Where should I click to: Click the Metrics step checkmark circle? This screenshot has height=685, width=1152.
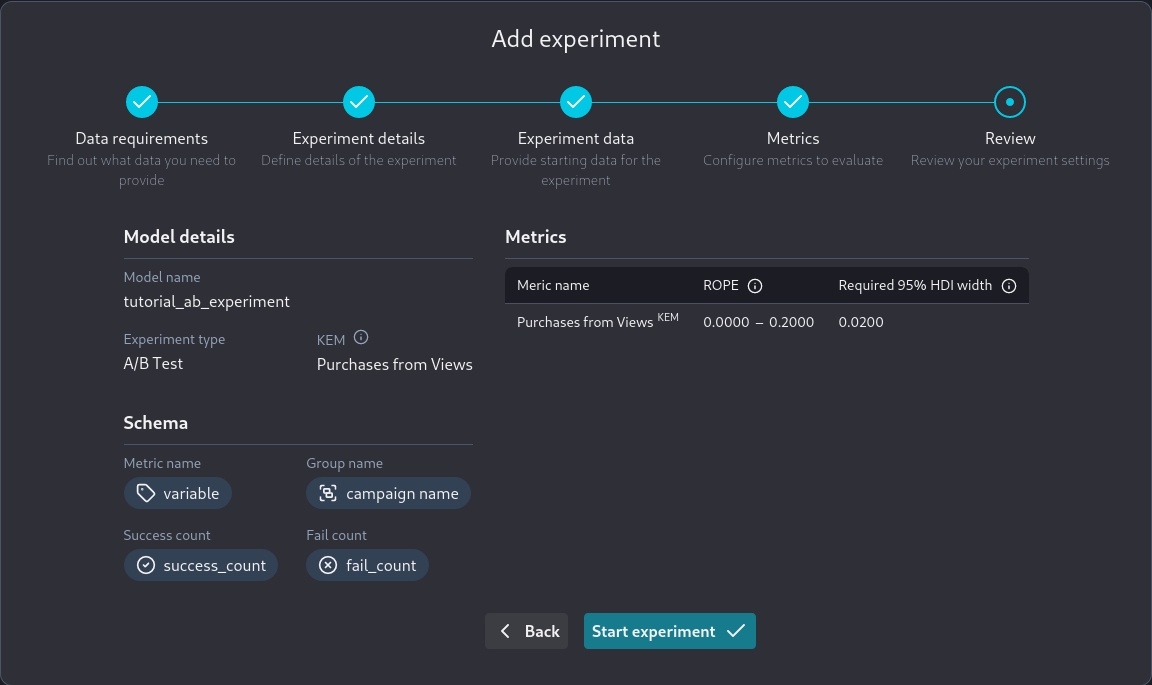point(793,102)
